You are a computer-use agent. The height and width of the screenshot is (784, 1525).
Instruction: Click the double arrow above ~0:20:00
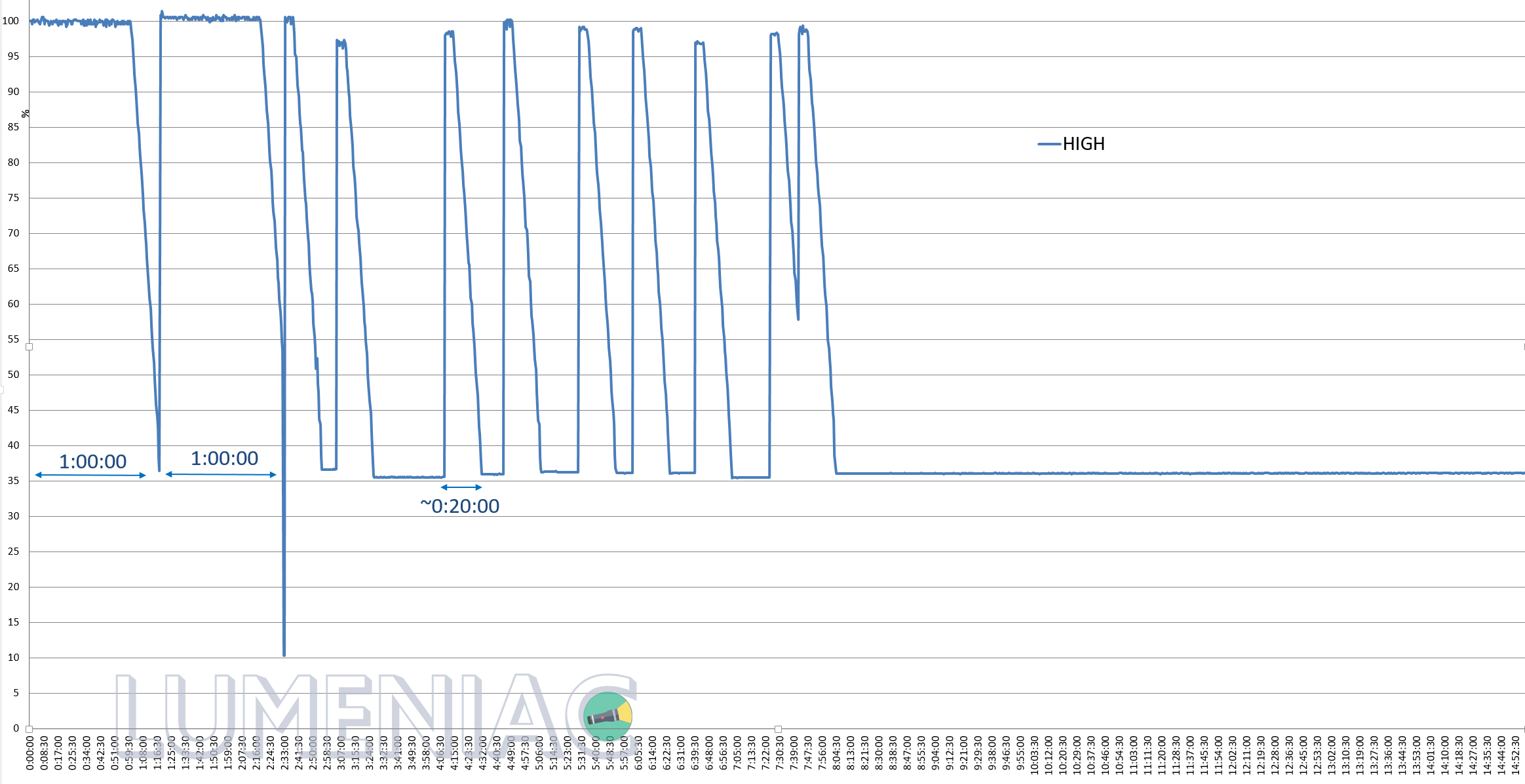point(461,487)
